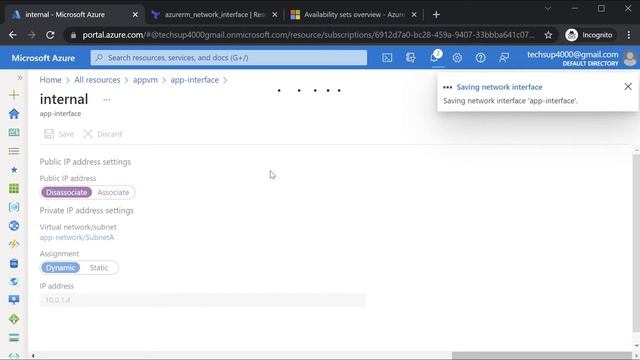640x360 pixels.
Task: Click the appvm breadcrumb
Action: pos(145,80)
